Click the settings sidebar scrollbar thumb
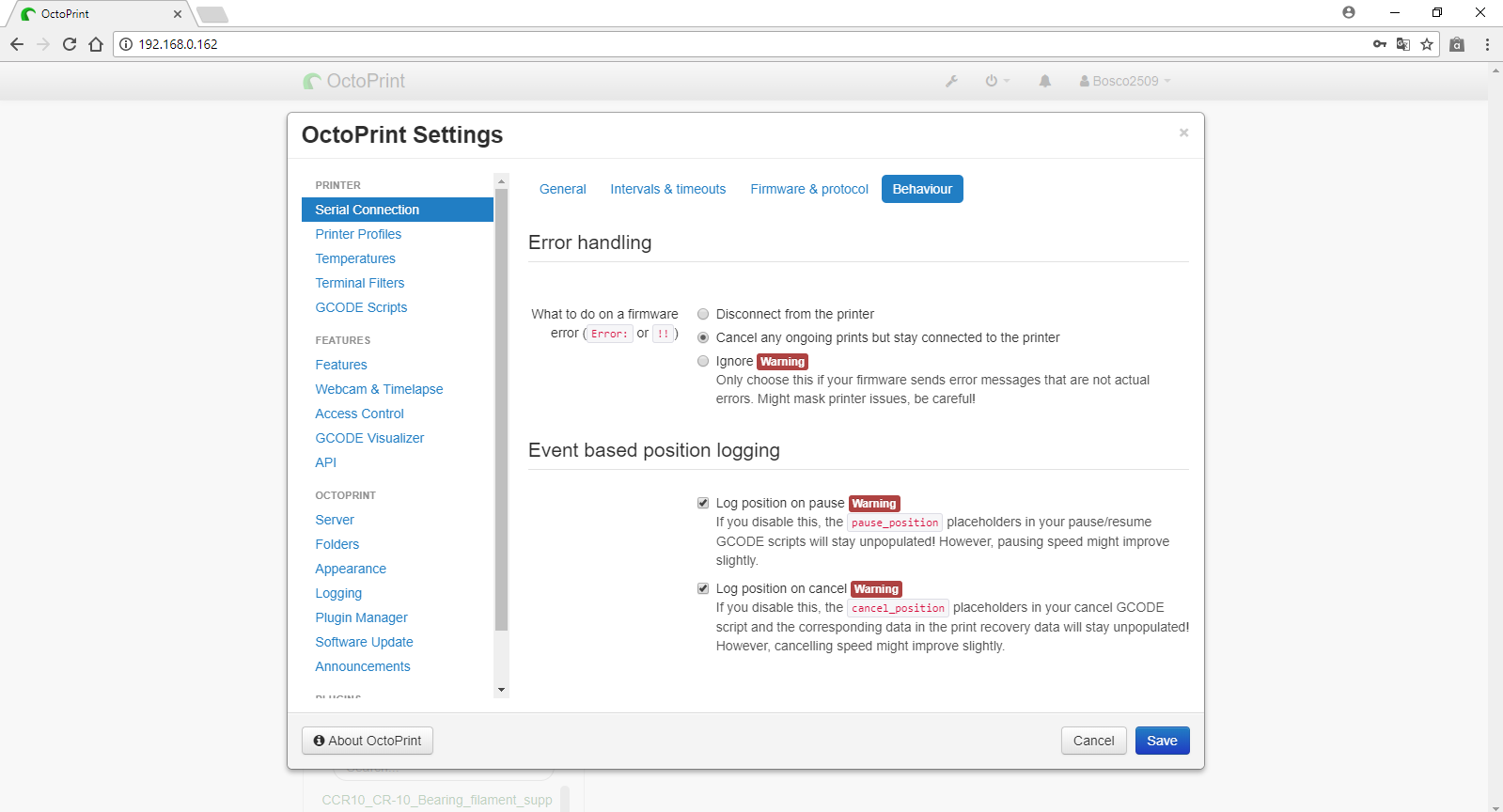 click(x=501, y=409)
